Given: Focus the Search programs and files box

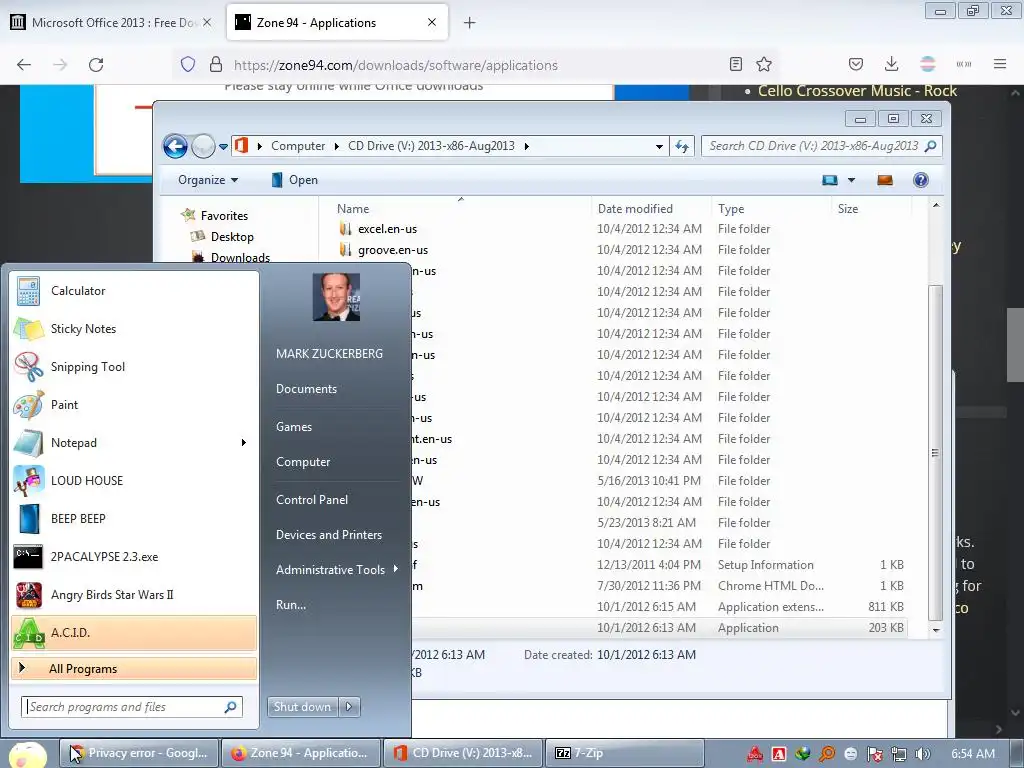Looking at the screenshot, I should tap(132, 707).
